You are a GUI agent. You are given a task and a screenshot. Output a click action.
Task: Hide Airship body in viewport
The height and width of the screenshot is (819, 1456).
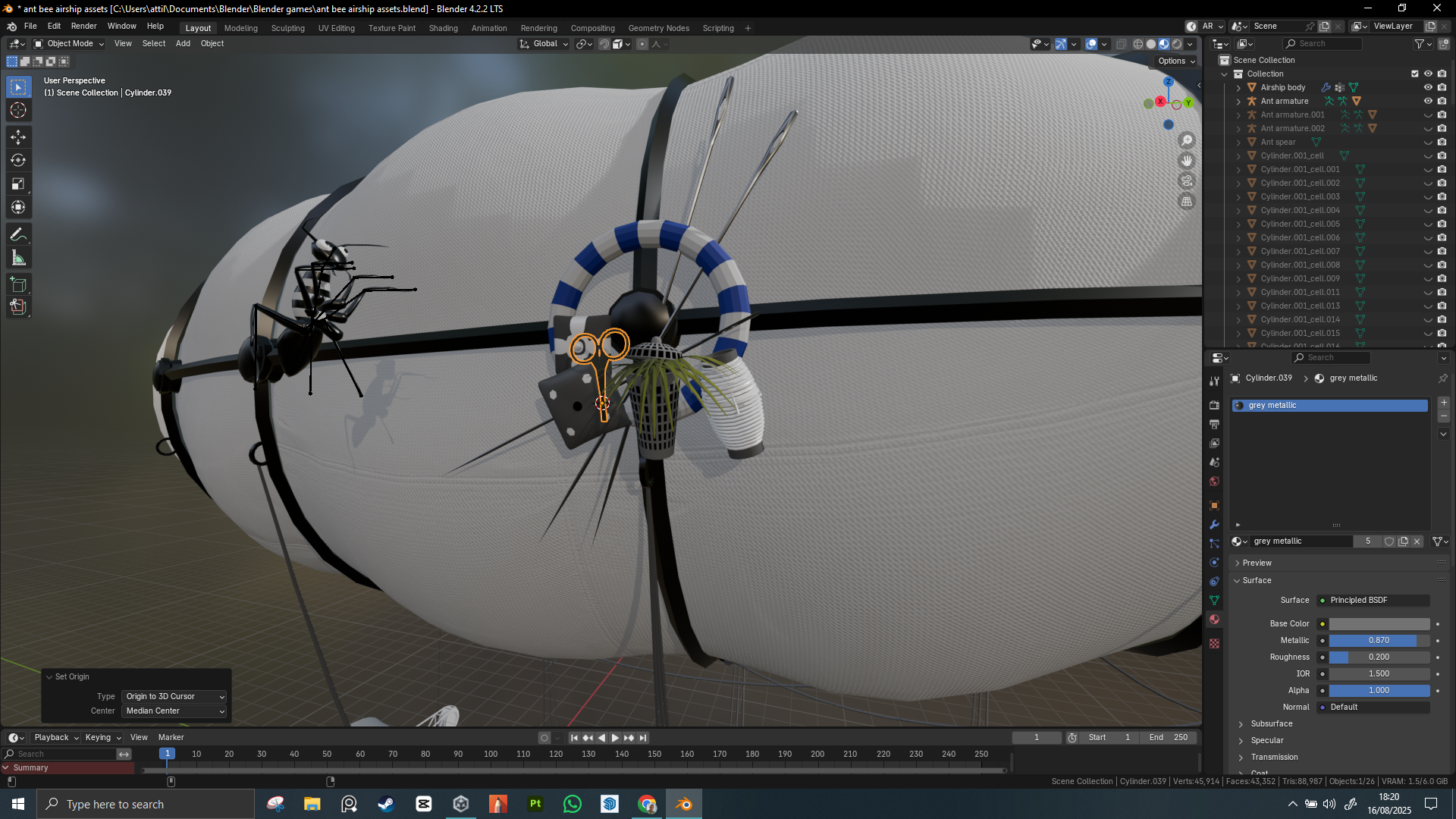click(x=1428, y=87)
